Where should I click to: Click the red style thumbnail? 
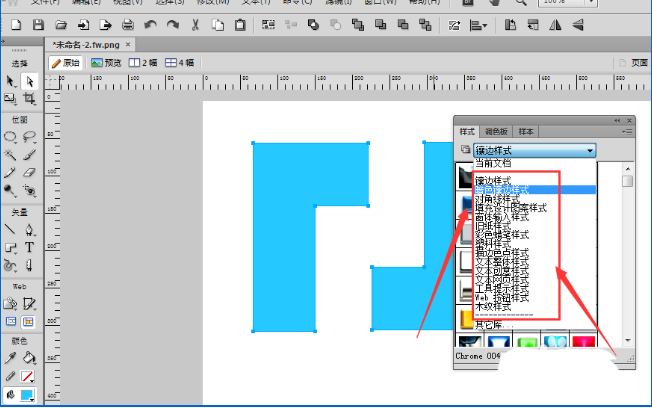click(x=583, y=342)
